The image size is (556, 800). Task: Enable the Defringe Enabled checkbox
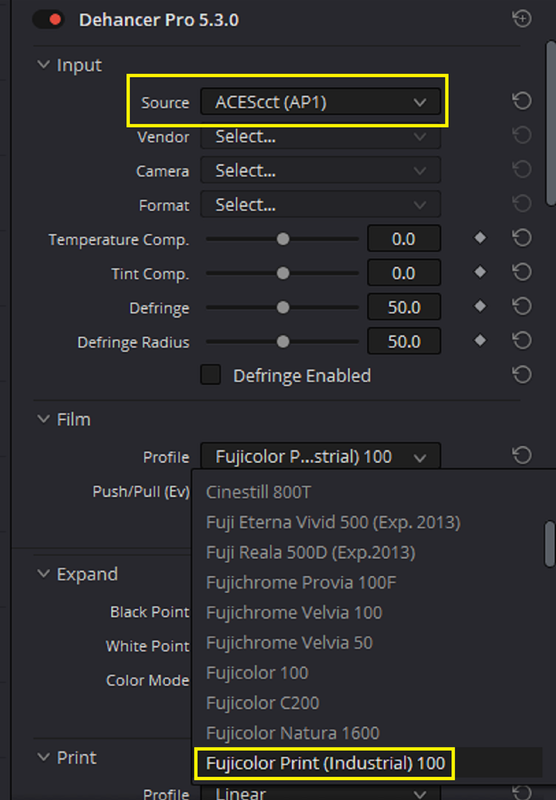(211, 374)
